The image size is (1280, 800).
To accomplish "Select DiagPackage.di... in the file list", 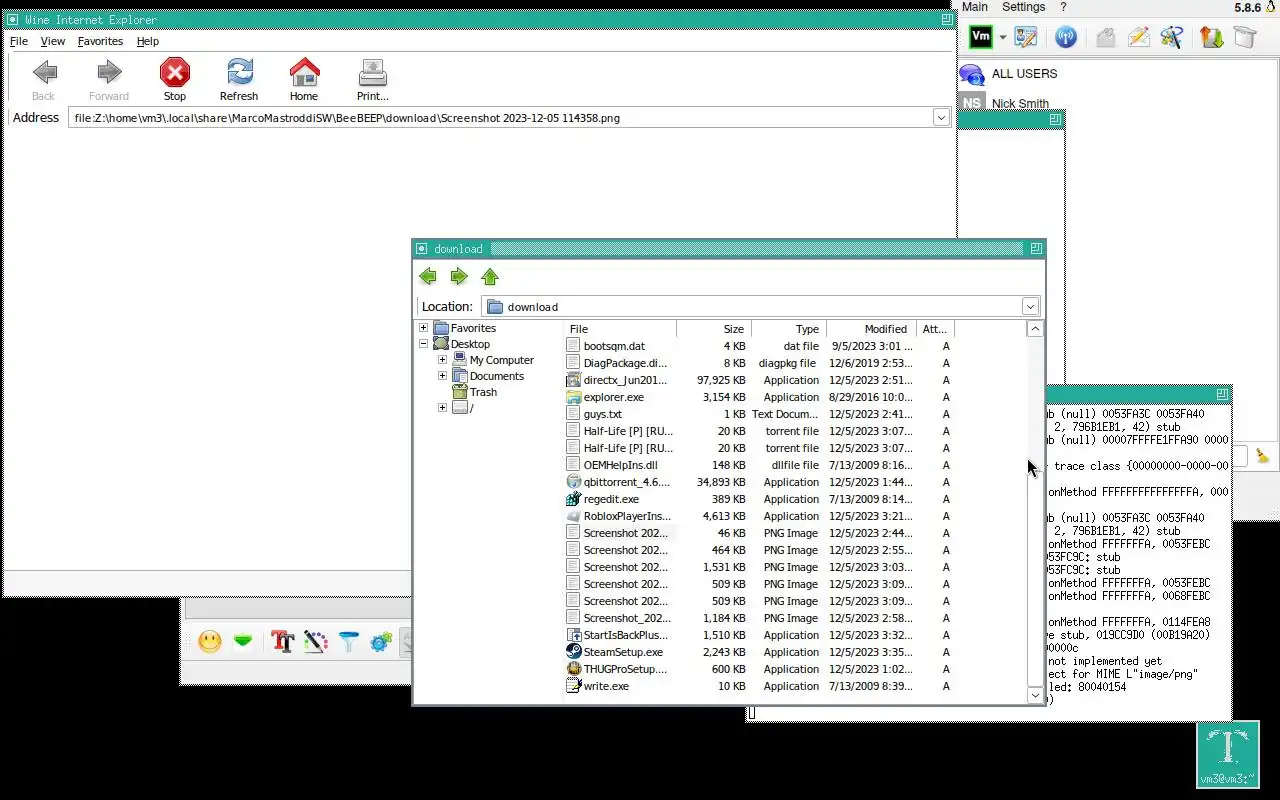I will 625,363.
